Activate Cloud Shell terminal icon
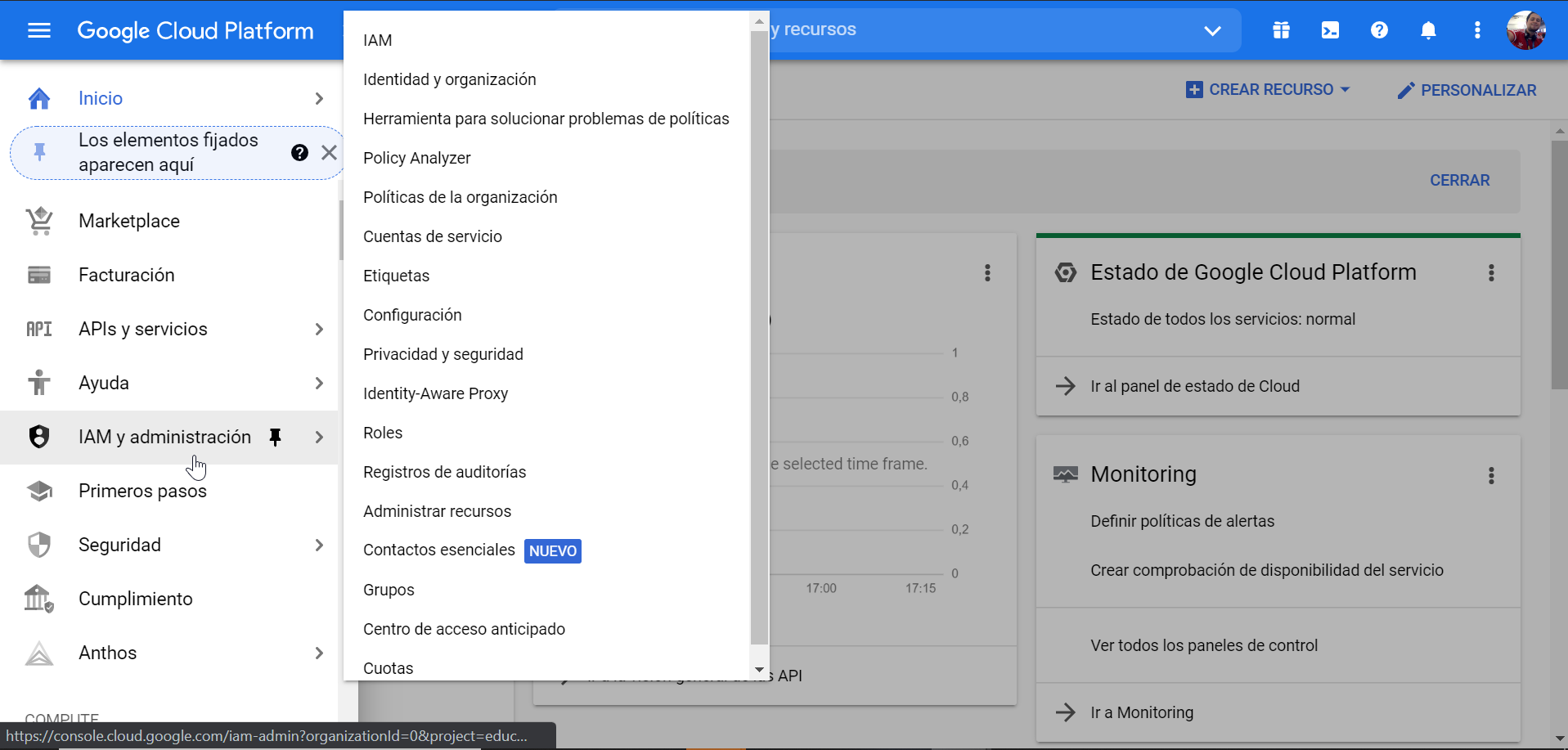Image resolution: width=1568 pixels, height=750 pixels. pyautogui.click(x=1330, y=30)
